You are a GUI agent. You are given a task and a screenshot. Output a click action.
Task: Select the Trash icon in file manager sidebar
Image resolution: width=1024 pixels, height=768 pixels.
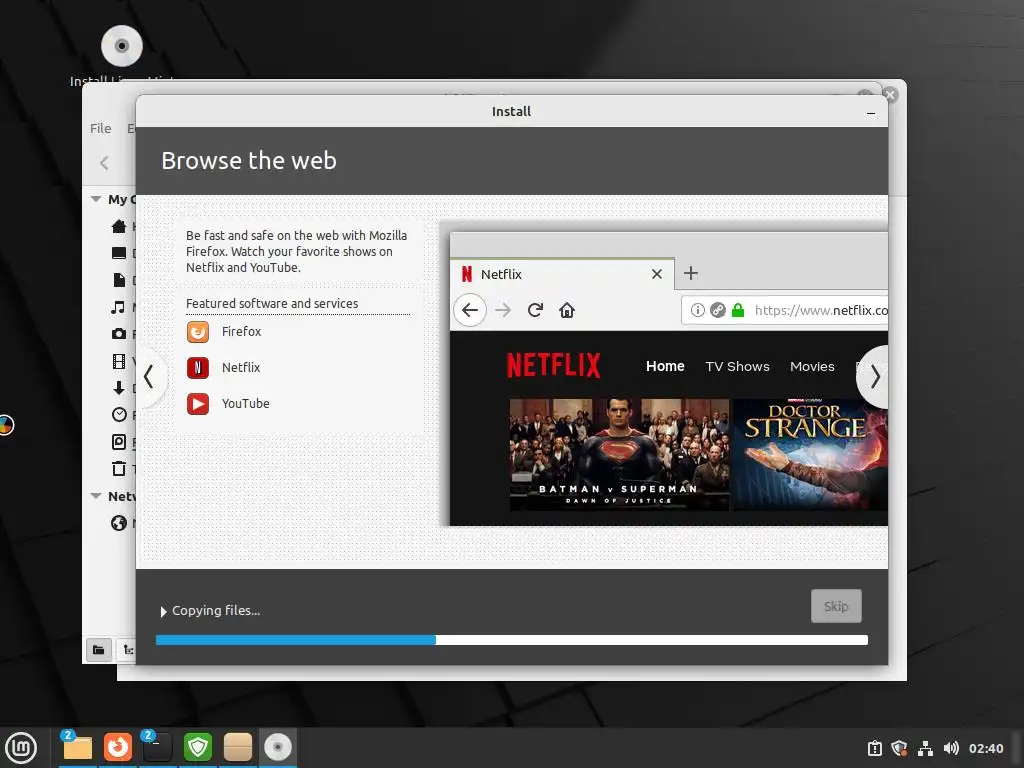pos(119,469)
